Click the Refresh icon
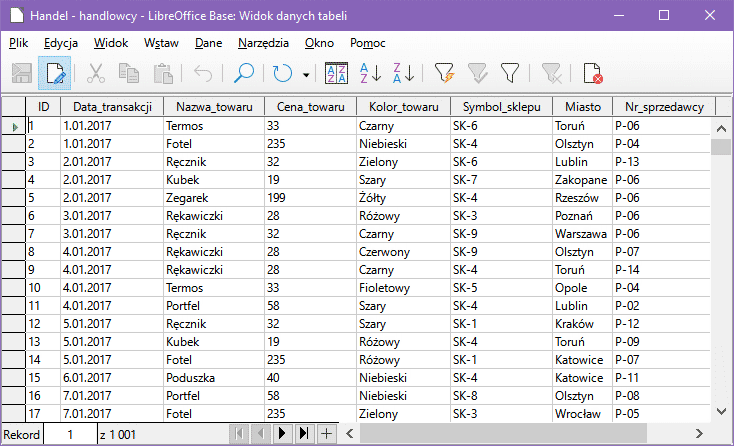The width and height of the screenshot is (734, 446). (283, 73)
